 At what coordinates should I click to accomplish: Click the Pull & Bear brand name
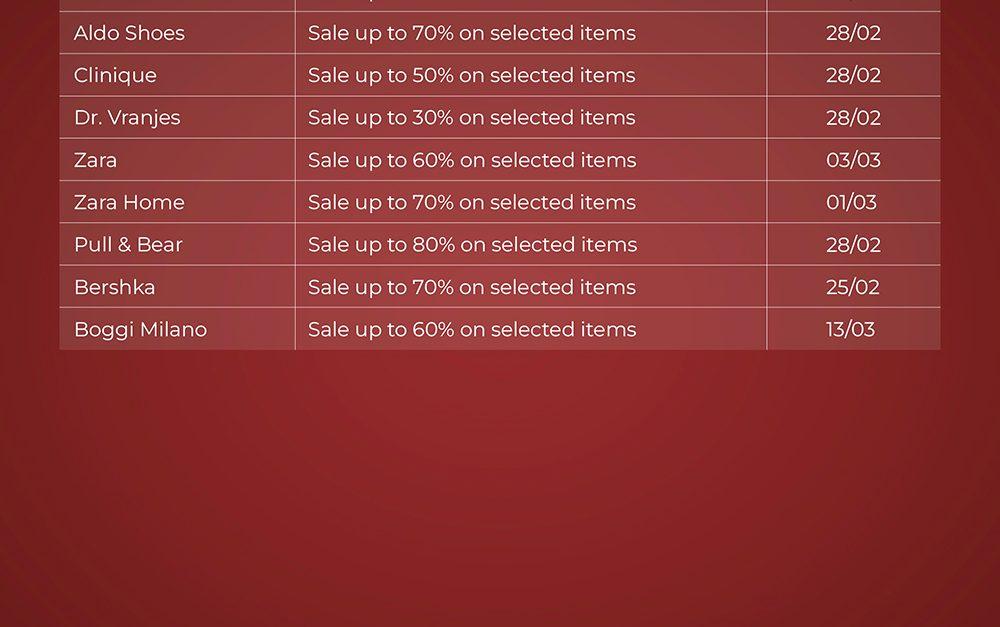click(x=128, y=244)
